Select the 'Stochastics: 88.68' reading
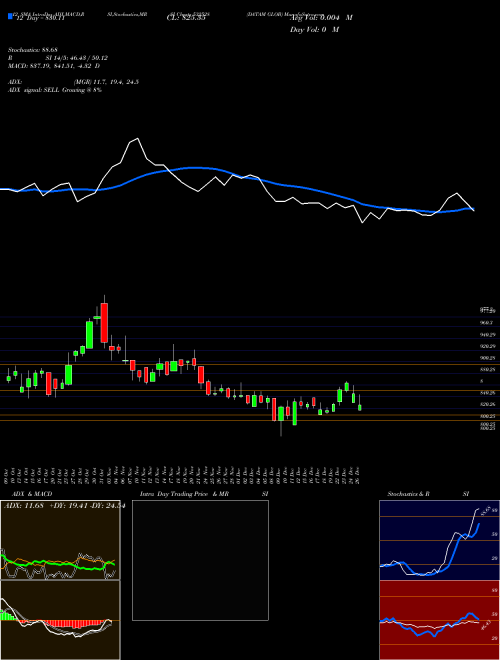This screenshot has height=660, width=500. (x=32, y=51)
